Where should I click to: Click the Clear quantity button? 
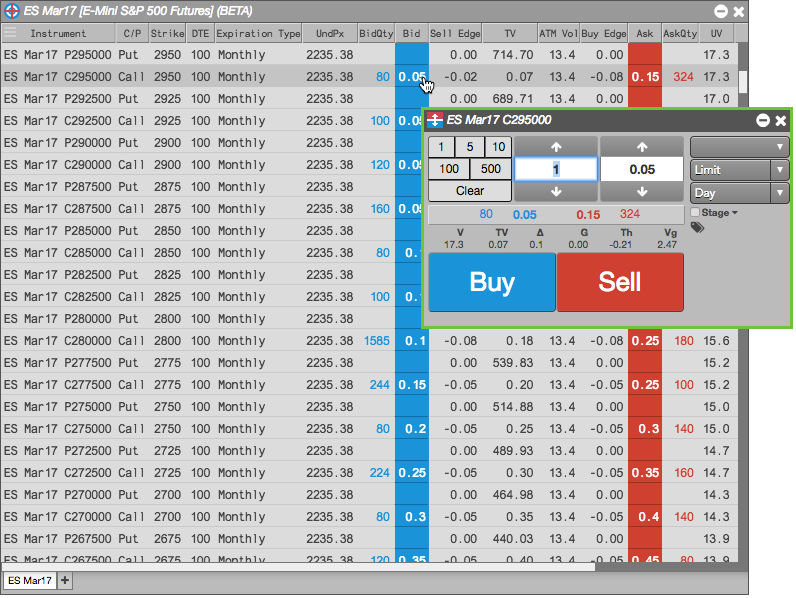click(x=470, y=191)
